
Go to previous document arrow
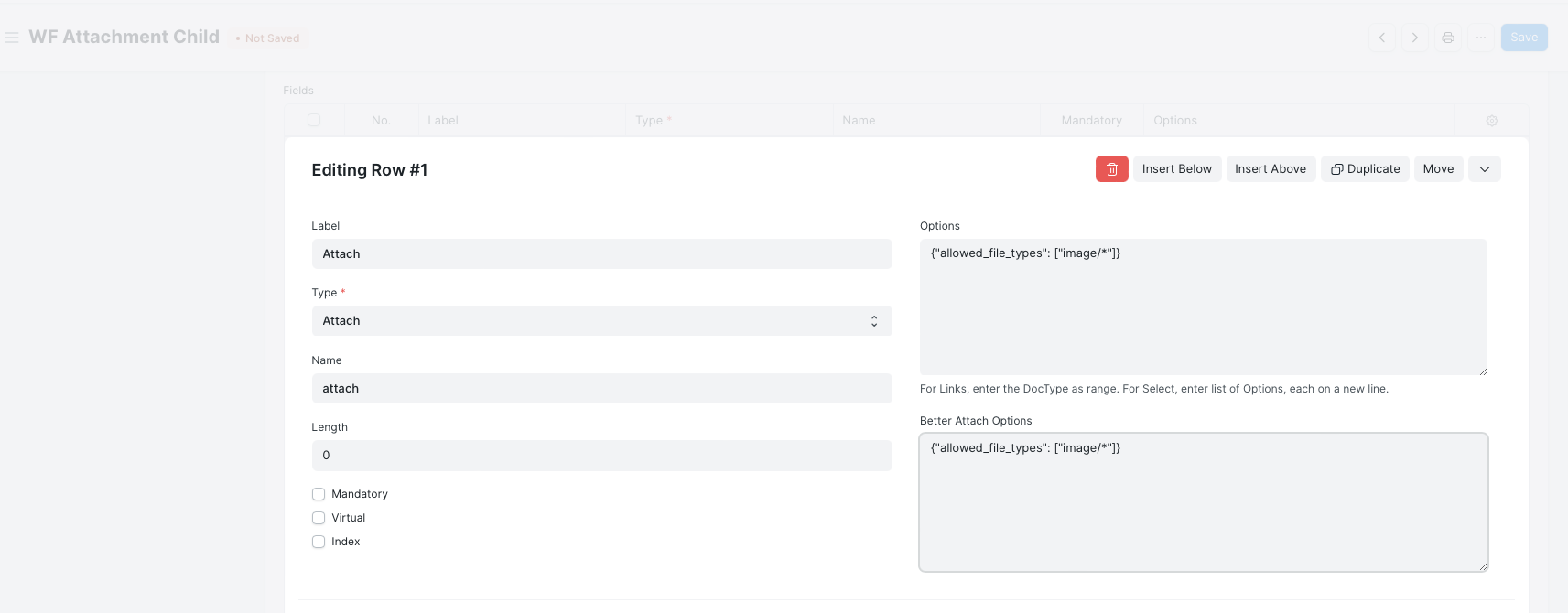[1382, 38]
